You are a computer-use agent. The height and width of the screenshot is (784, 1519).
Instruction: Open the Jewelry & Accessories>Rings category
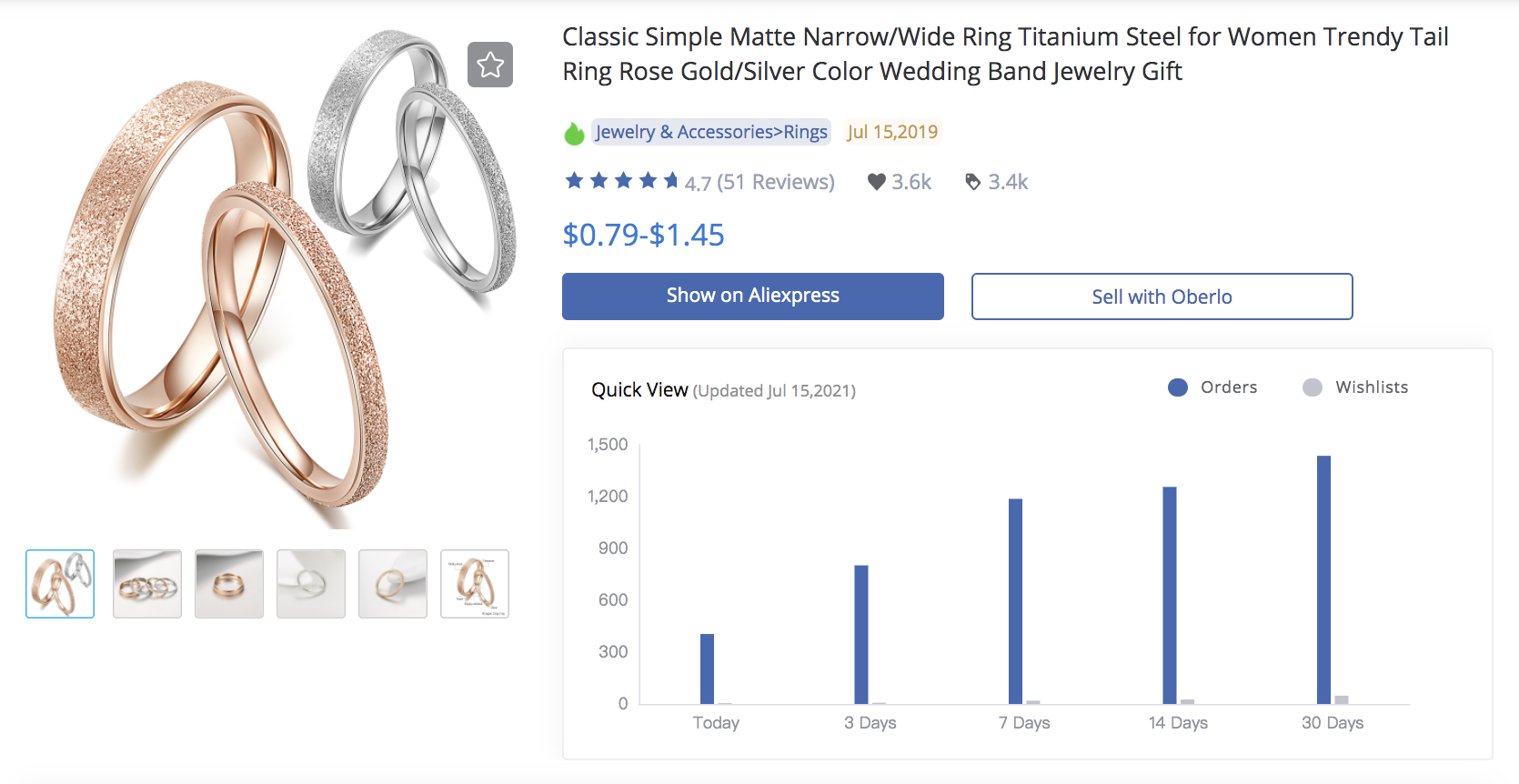point(710,132)
